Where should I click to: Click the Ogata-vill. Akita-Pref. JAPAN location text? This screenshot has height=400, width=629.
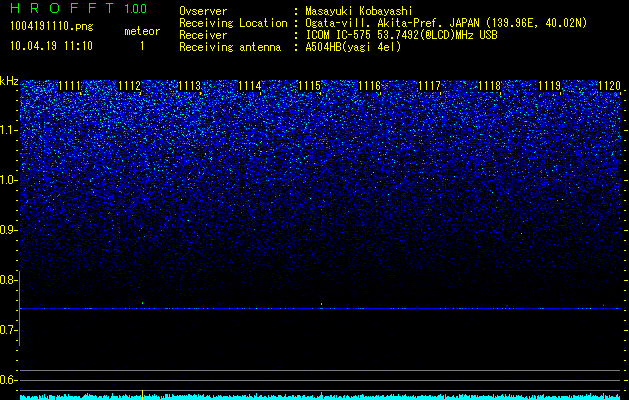pyautogui.click(x=446, y=23)
